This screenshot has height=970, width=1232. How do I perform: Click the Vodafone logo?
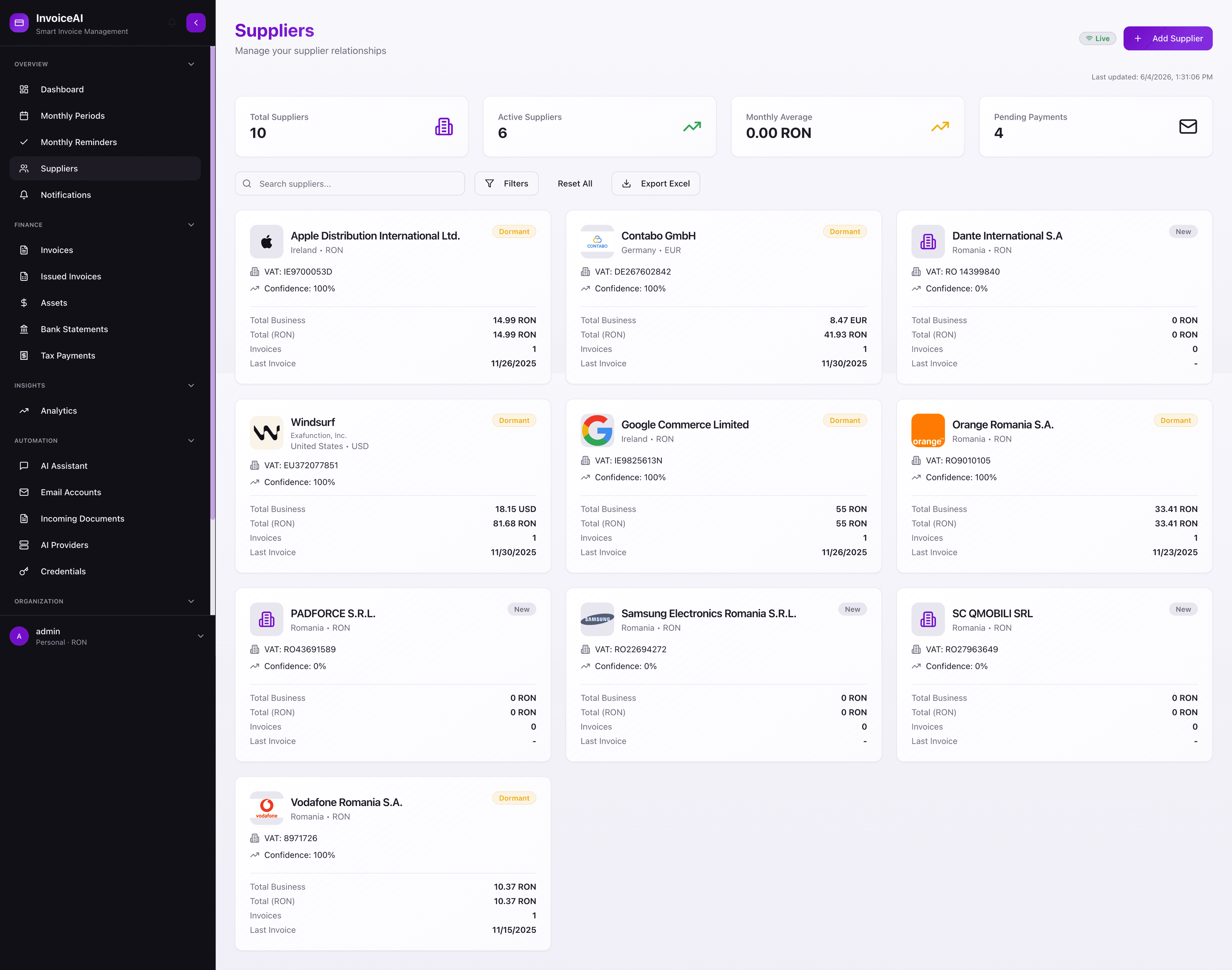click(x=266, y=808)
